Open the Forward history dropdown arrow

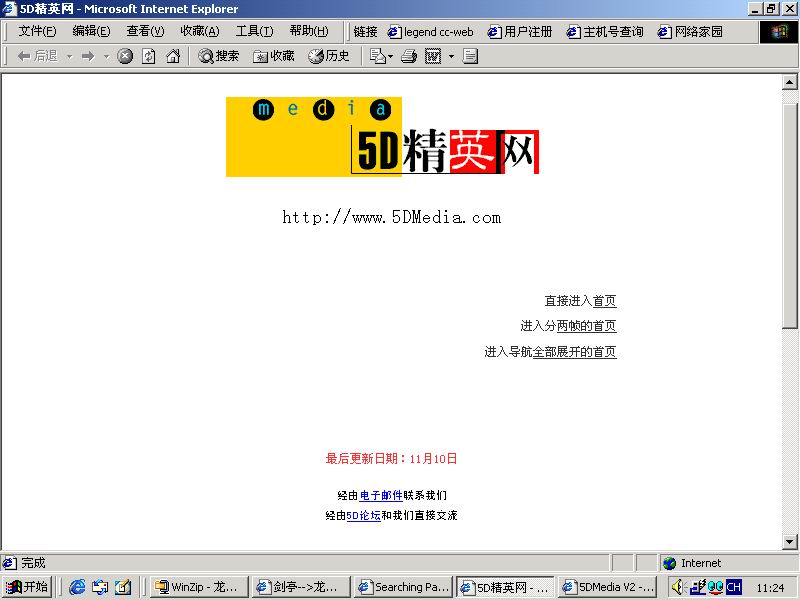pyautogui.click(x=106, y=56)
